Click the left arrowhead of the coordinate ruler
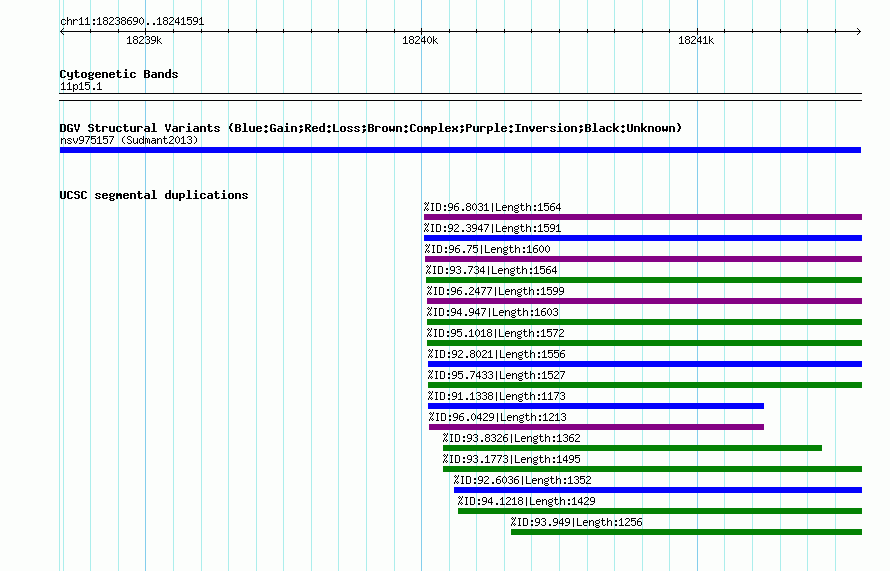Image resolution: width=890 pixels, height=571 pixels. click(x=62, y=32)
